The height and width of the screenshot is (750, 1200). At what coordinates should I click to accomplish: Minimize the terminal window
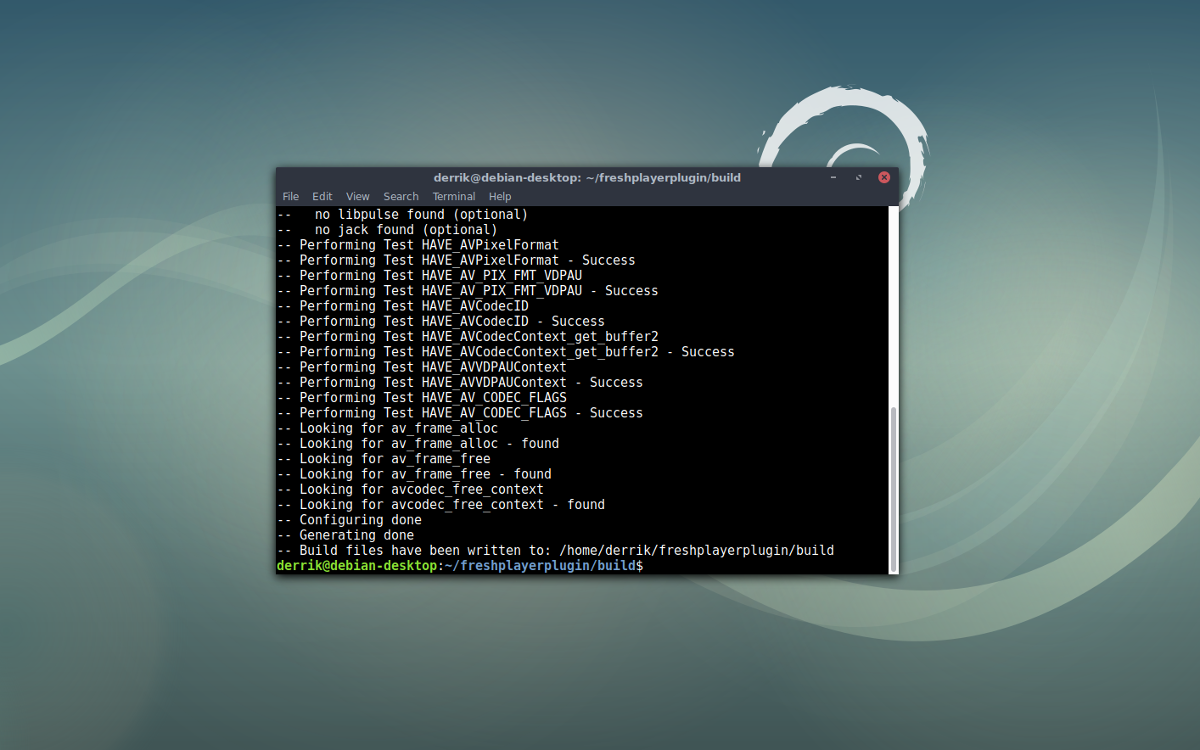click(833, 177)
